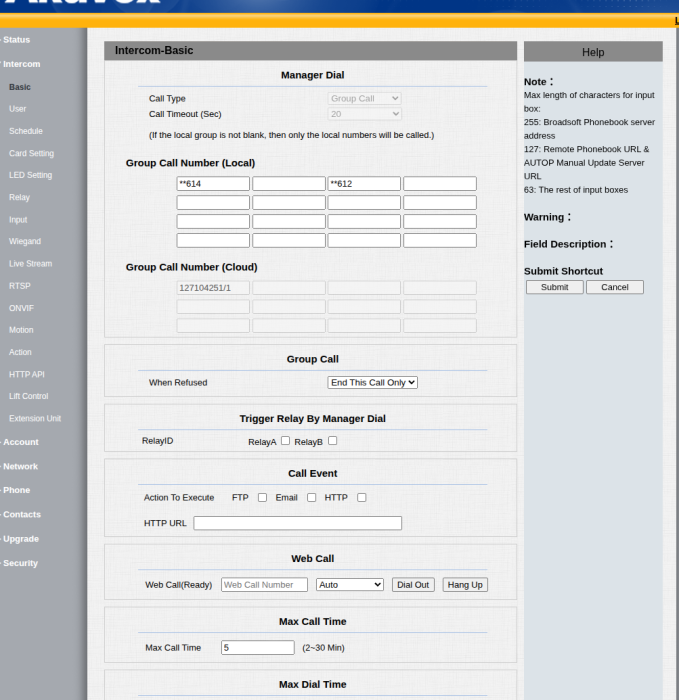Screen dimensions: 679x700
Task: Open the Relay menu item
Action: (19, 197)
